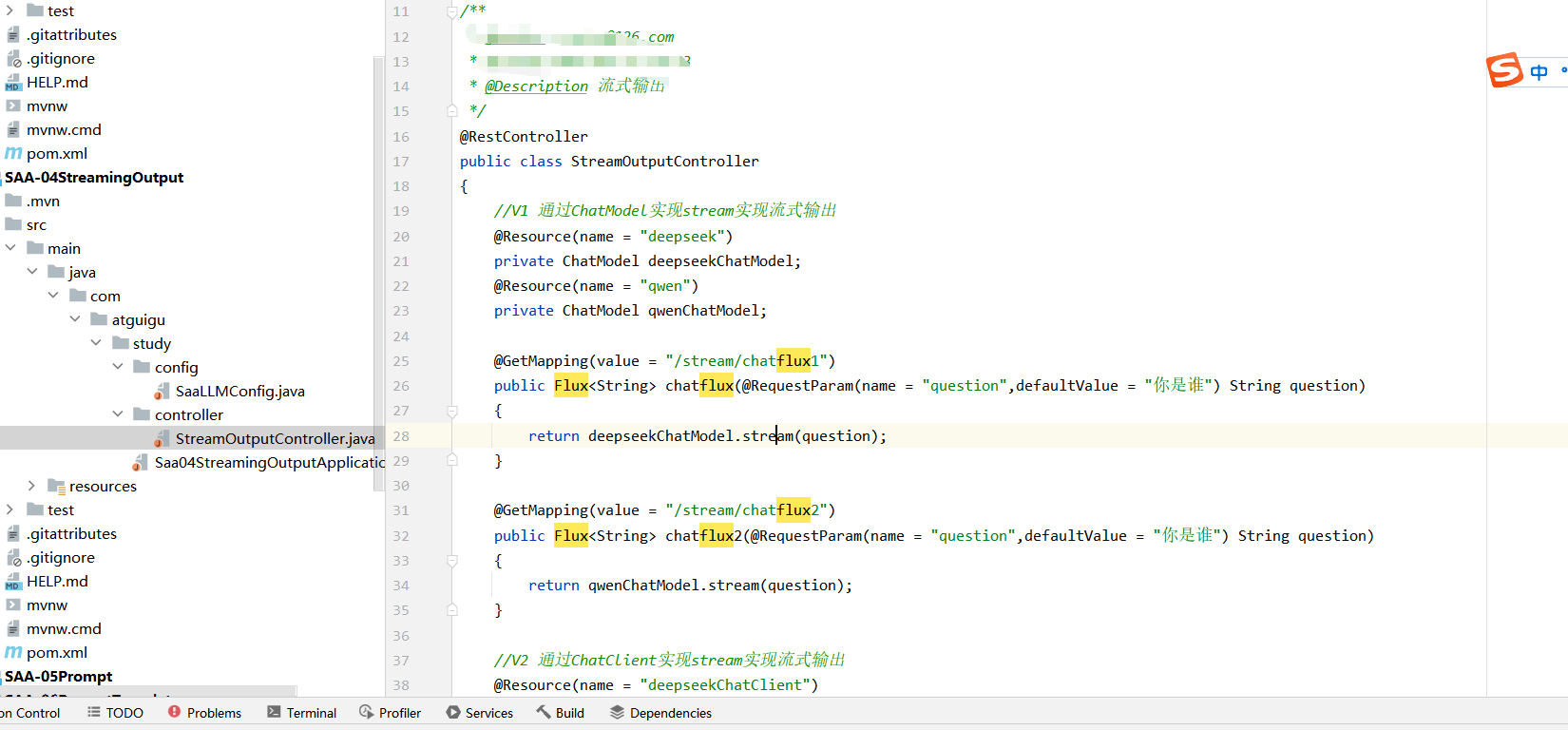Expand the test folder below resources
1568x730 pixels.
[x=10, y=509]
